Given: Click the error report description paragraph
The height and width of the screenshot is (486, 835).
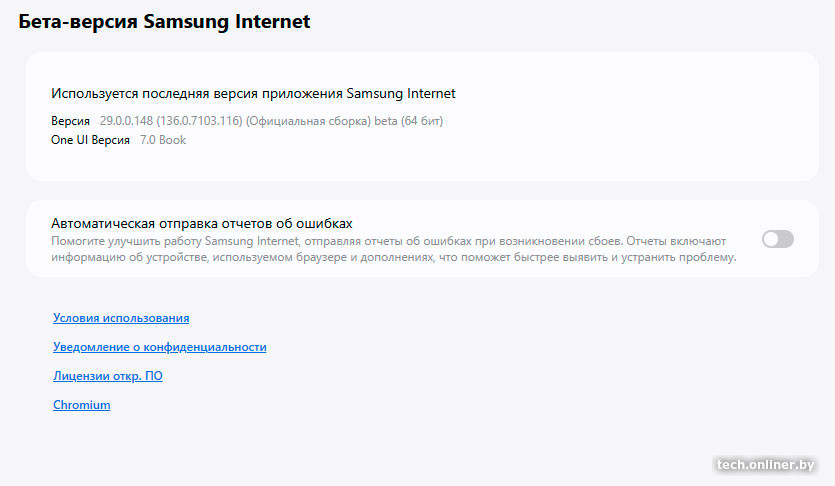Looking at the screenshot, I should tap(394, 249).
